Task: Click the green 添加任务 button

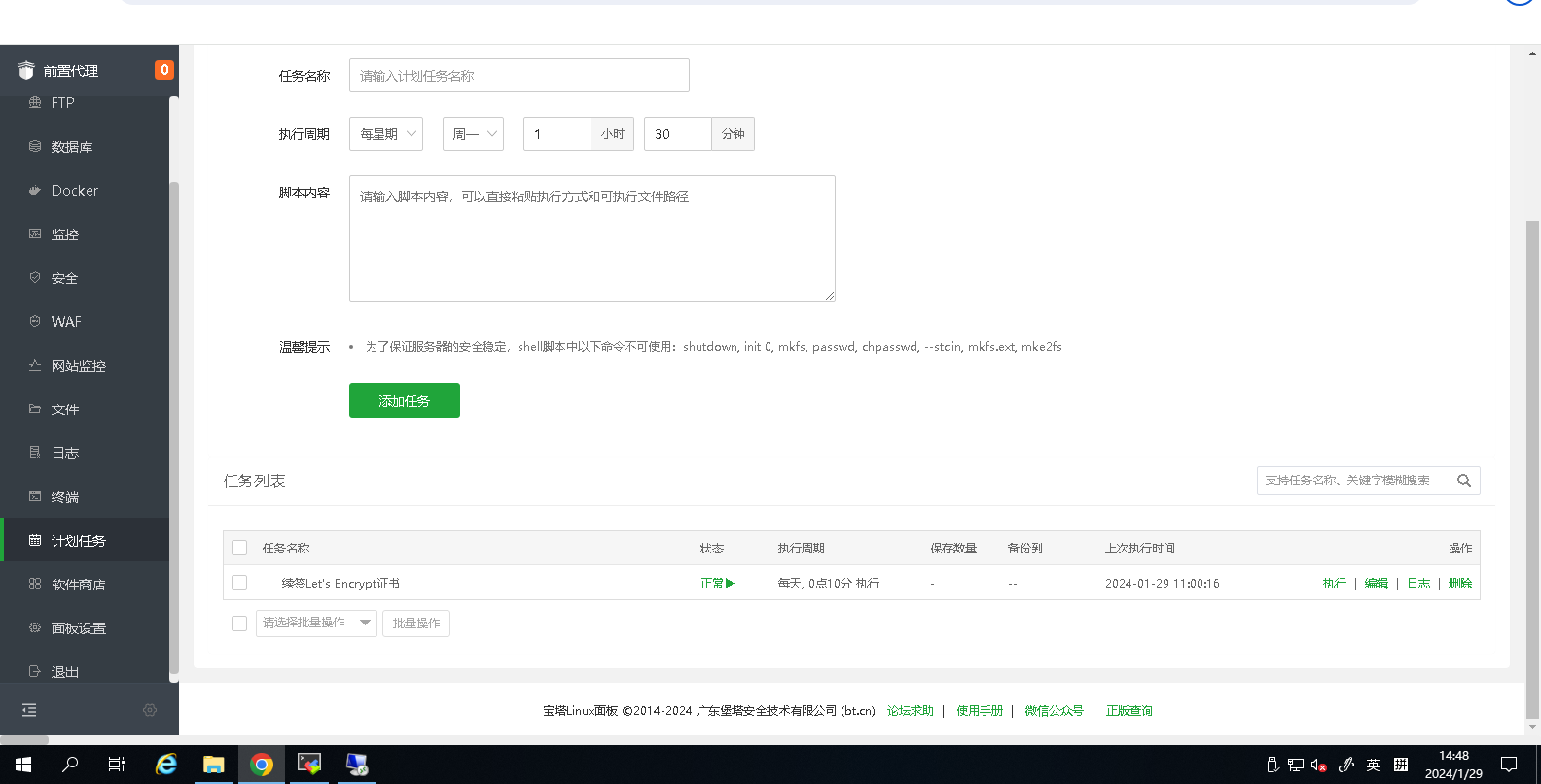Action: 405,401
